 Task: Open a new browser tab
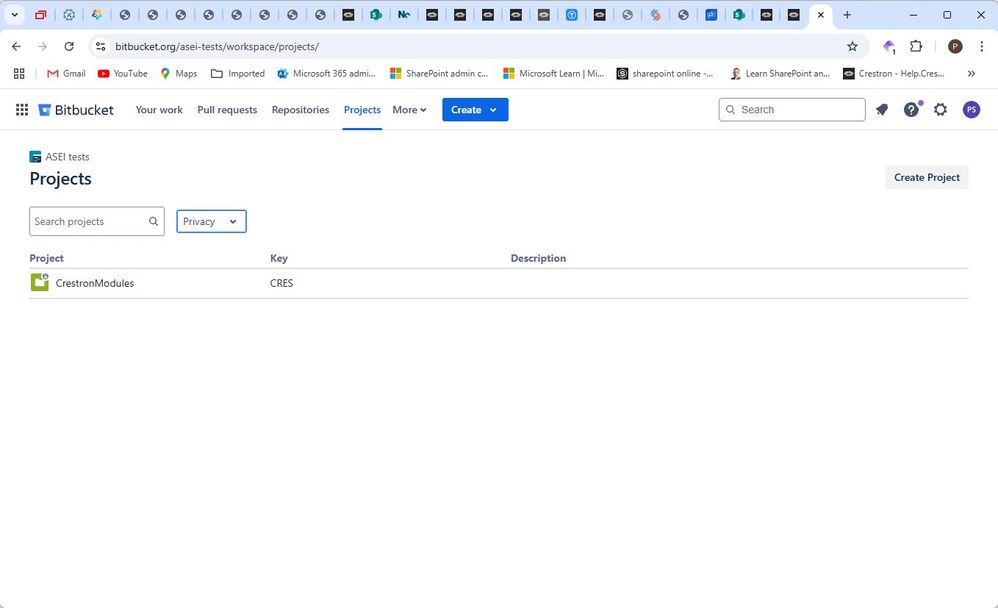(x=847, y=15)
